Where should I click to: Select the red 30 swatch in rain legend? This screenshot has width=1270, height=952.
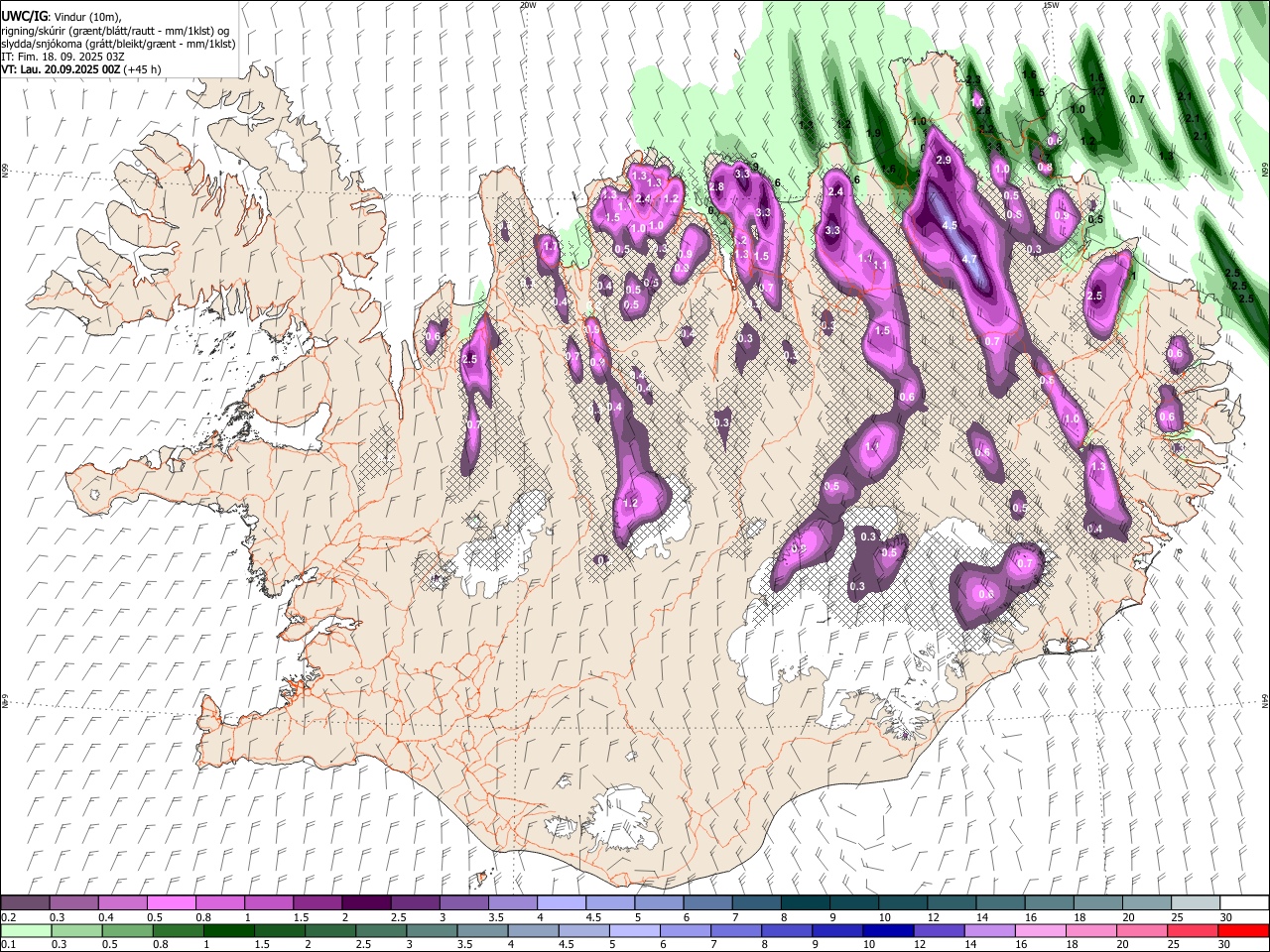[1242, 930]
